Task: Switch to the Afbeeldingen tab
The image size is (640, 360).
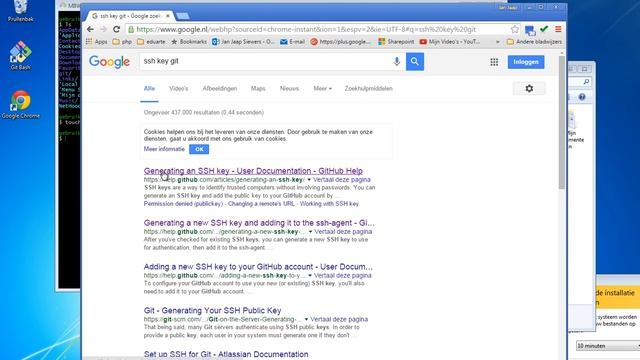Action: (x=220, y=89)
